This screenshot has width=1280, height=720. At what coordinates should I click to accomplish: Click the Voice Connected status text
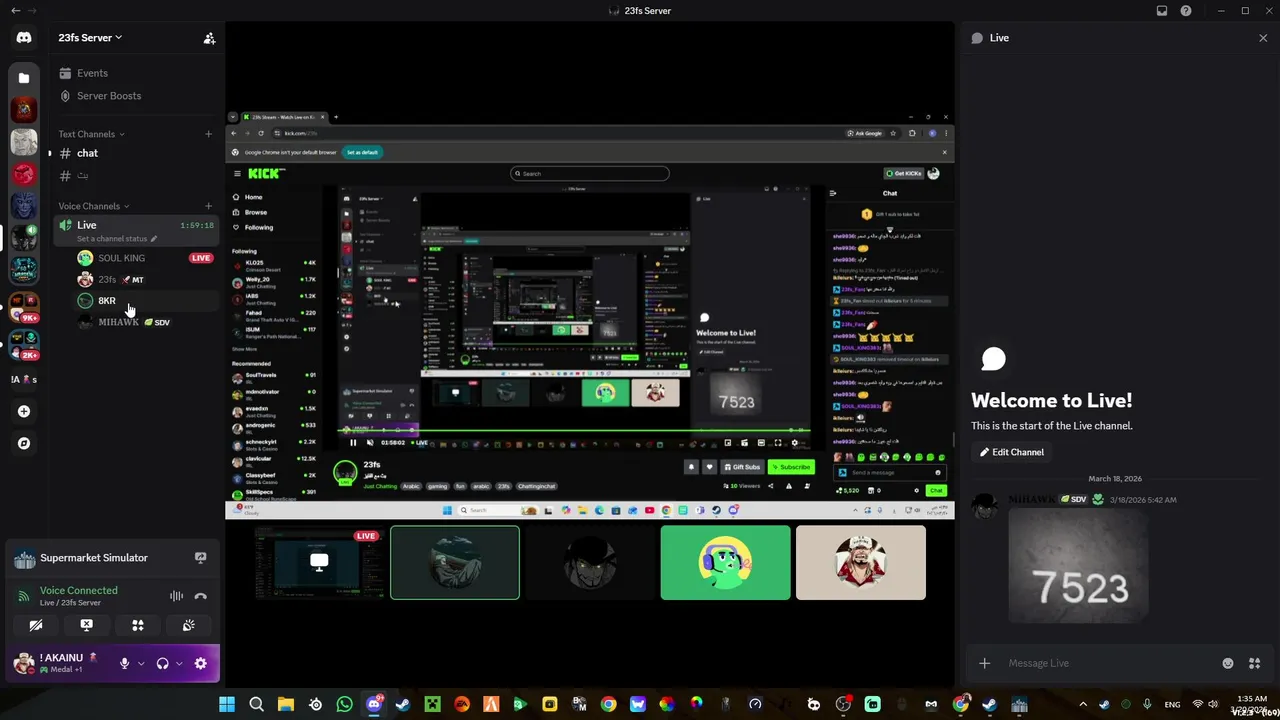tap(79, 590)
